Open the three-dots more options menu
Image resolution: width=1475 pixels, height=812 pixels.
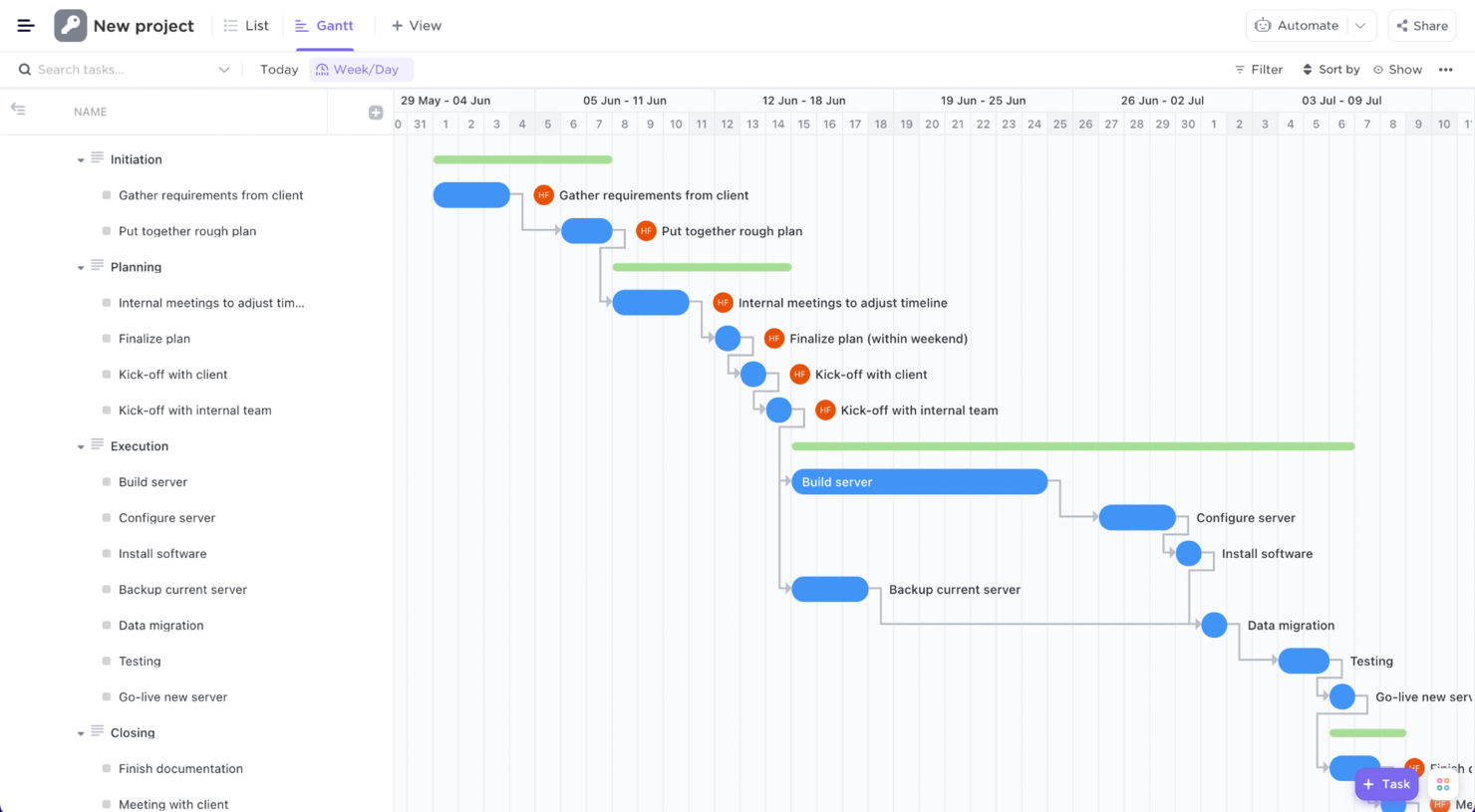[1445, 70]
